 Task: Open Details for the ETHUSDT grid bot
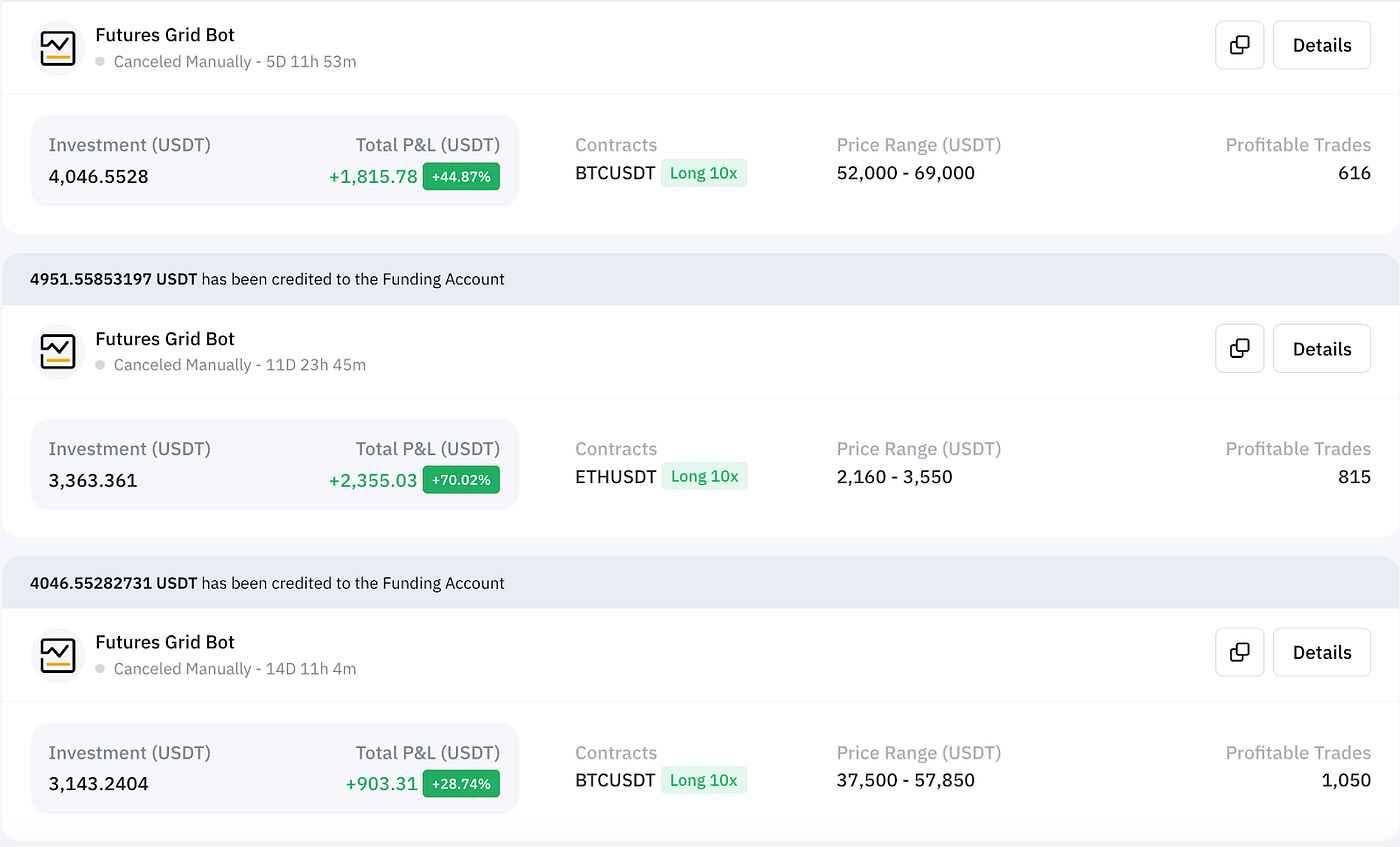click(1321, 348)
